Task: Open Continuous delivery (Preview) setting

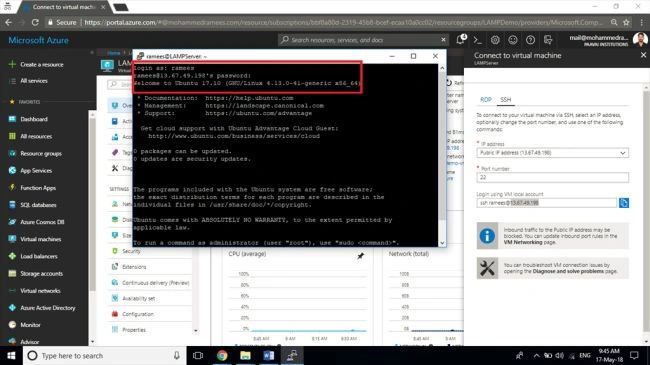Action: (155, 282)
